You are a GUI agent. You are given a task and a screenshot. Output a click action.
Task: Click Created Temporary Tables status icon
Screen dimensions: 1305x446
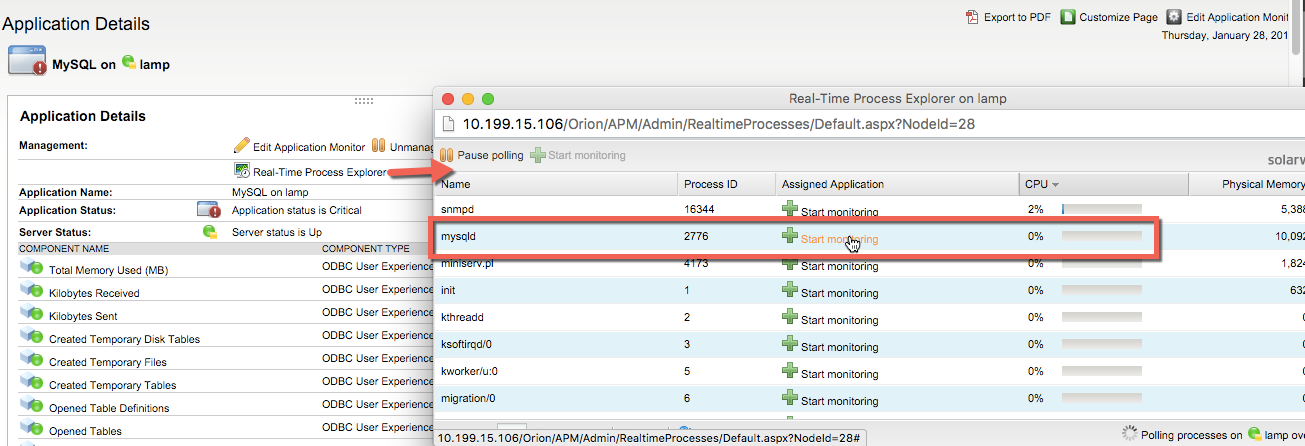(31, 383)
